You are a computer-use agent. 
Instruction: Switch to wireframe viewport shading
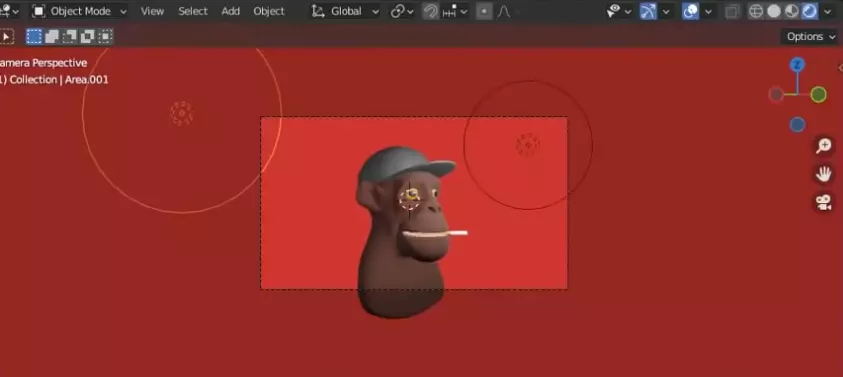(x=756, y=11)
